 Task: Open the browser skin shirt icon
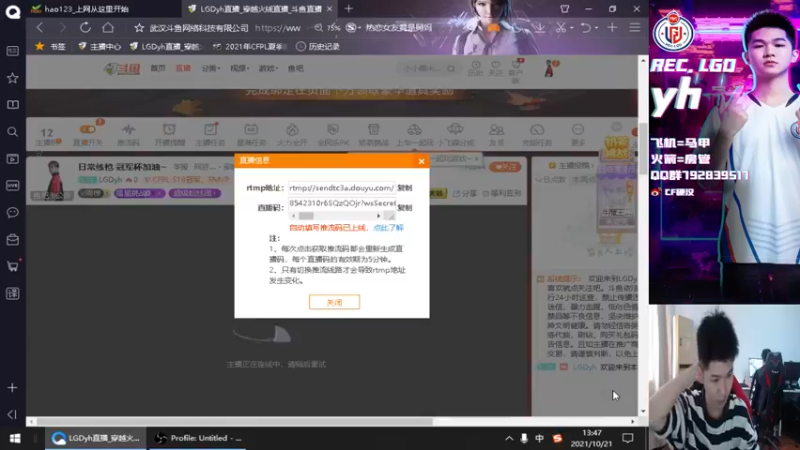[564, 9]
